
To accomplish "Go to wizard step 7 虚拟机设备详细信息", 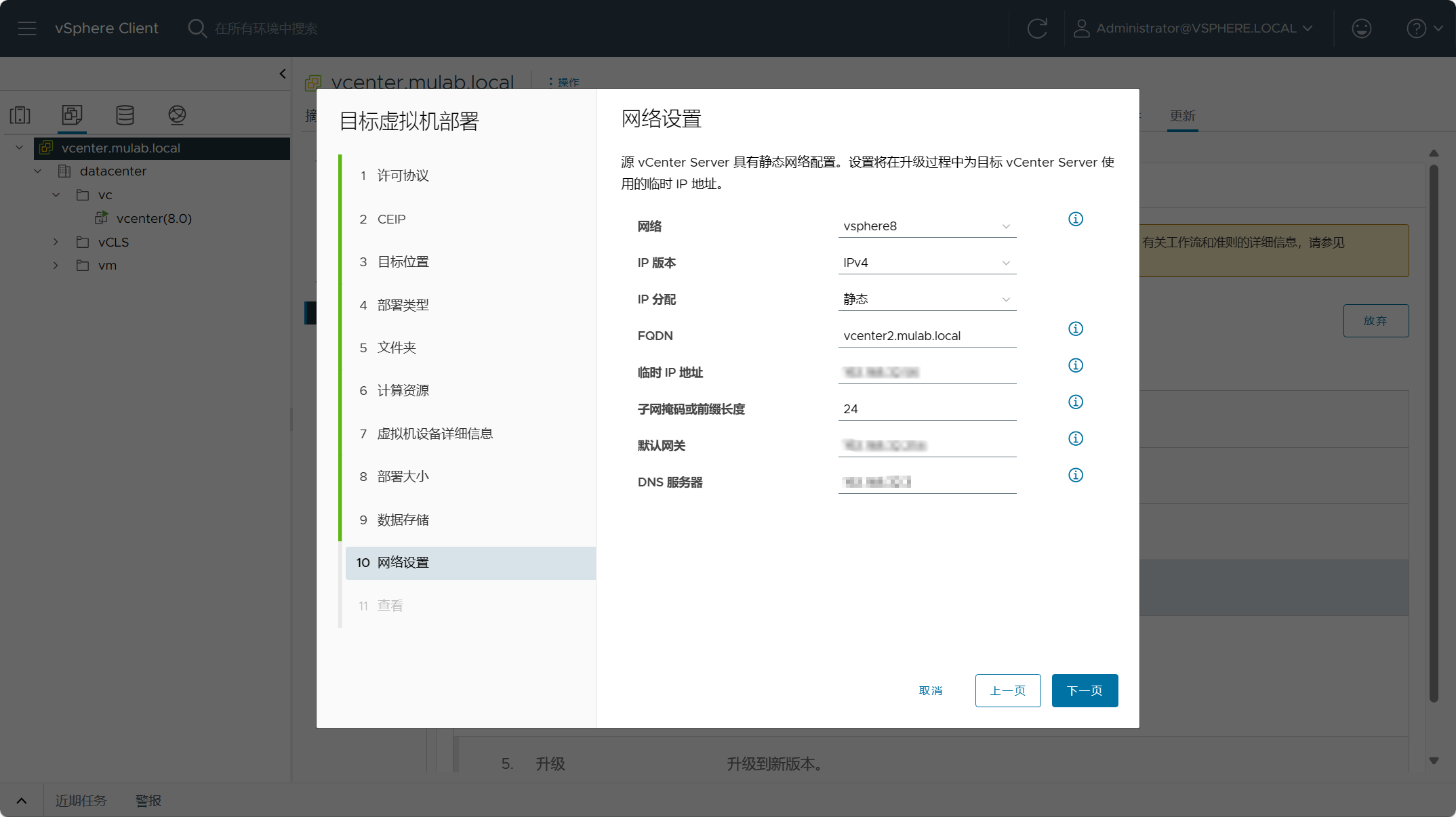I will coord(470,434).
